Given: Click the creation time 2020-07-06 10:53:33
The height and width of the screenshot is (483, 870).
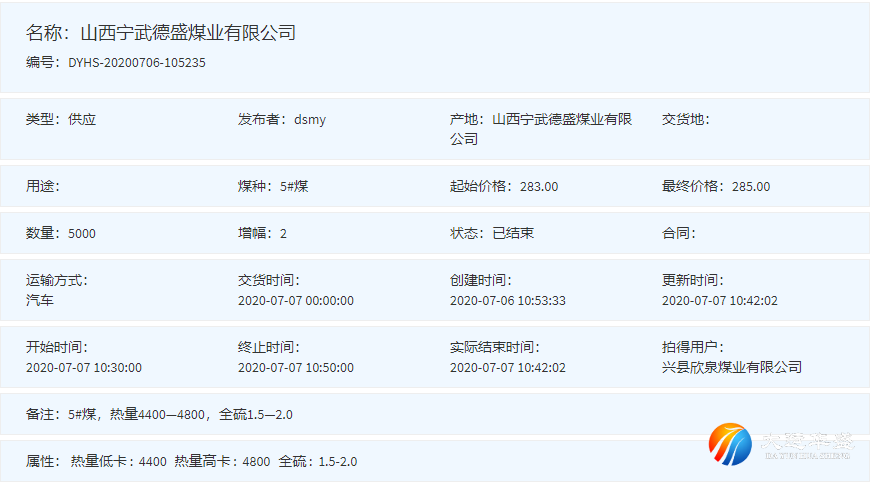Looking at the screenshot, I should click(x=508, y=300).
